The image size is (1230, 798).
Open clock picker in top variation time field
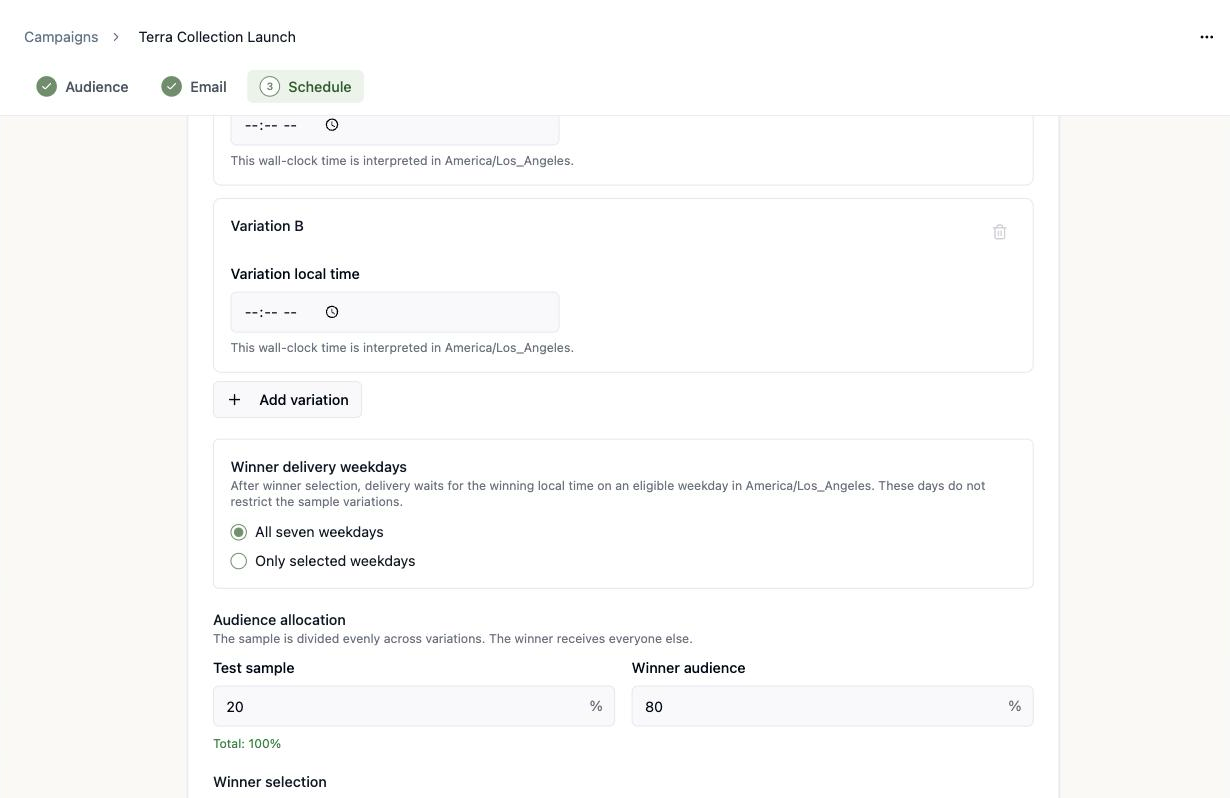point(332,125)
